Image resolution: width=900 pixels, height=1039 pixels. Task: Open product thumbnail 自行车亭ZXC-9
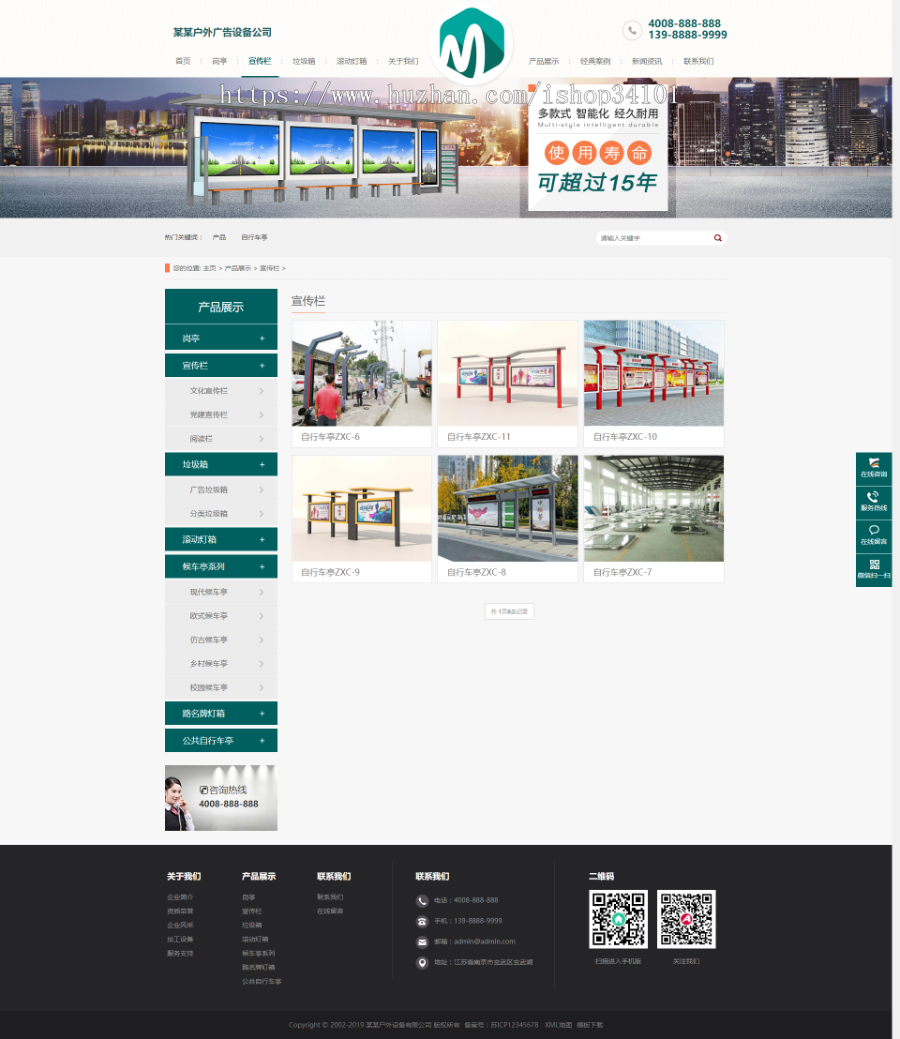click(362, 508)
